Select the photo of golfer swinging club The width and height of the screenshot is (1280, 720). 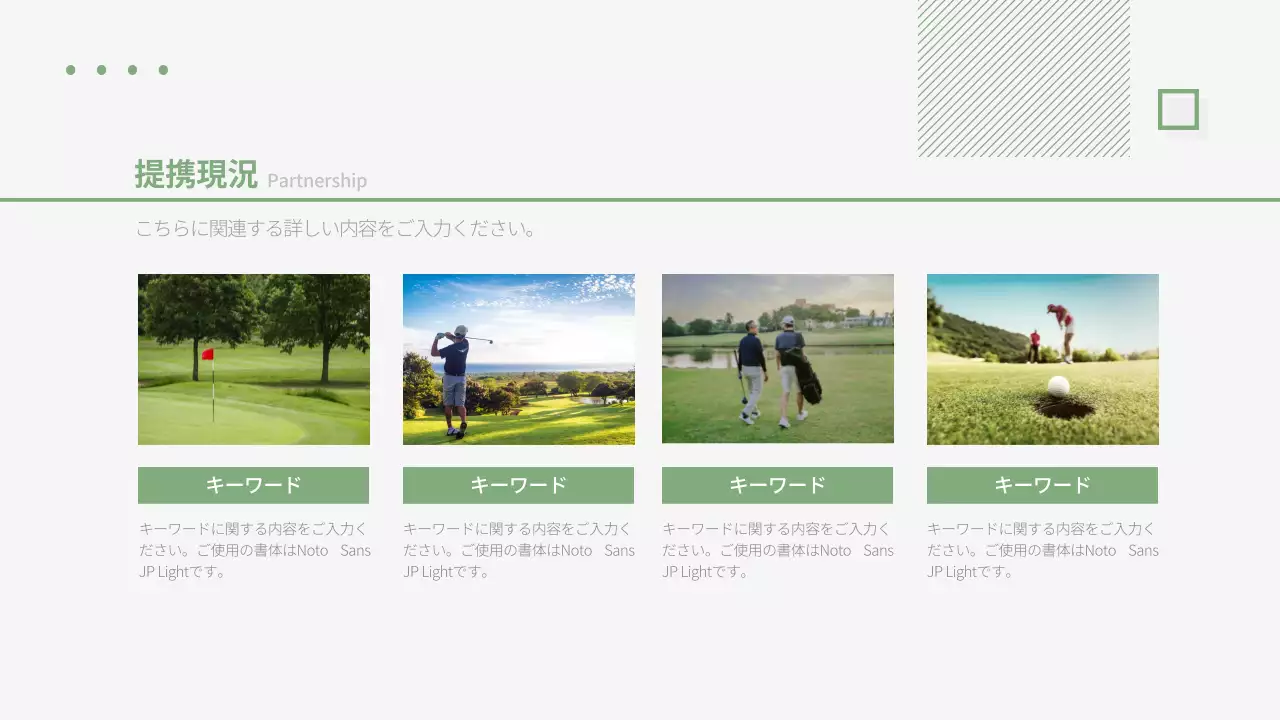click(518, 359)
